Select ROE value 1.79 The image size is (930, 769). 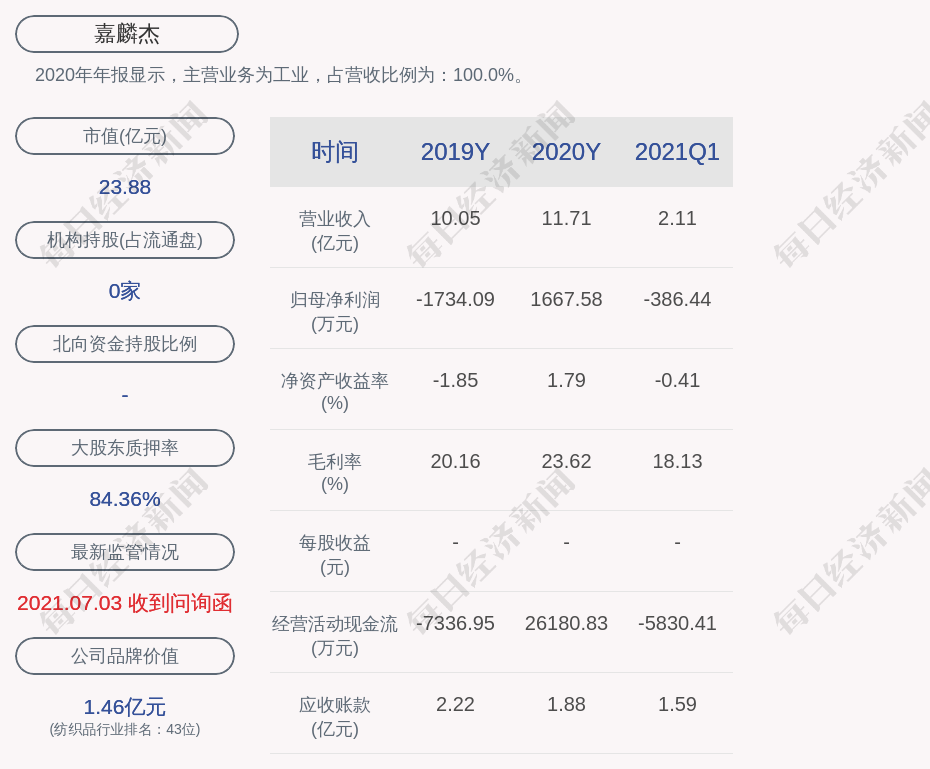tap(566, 380)
